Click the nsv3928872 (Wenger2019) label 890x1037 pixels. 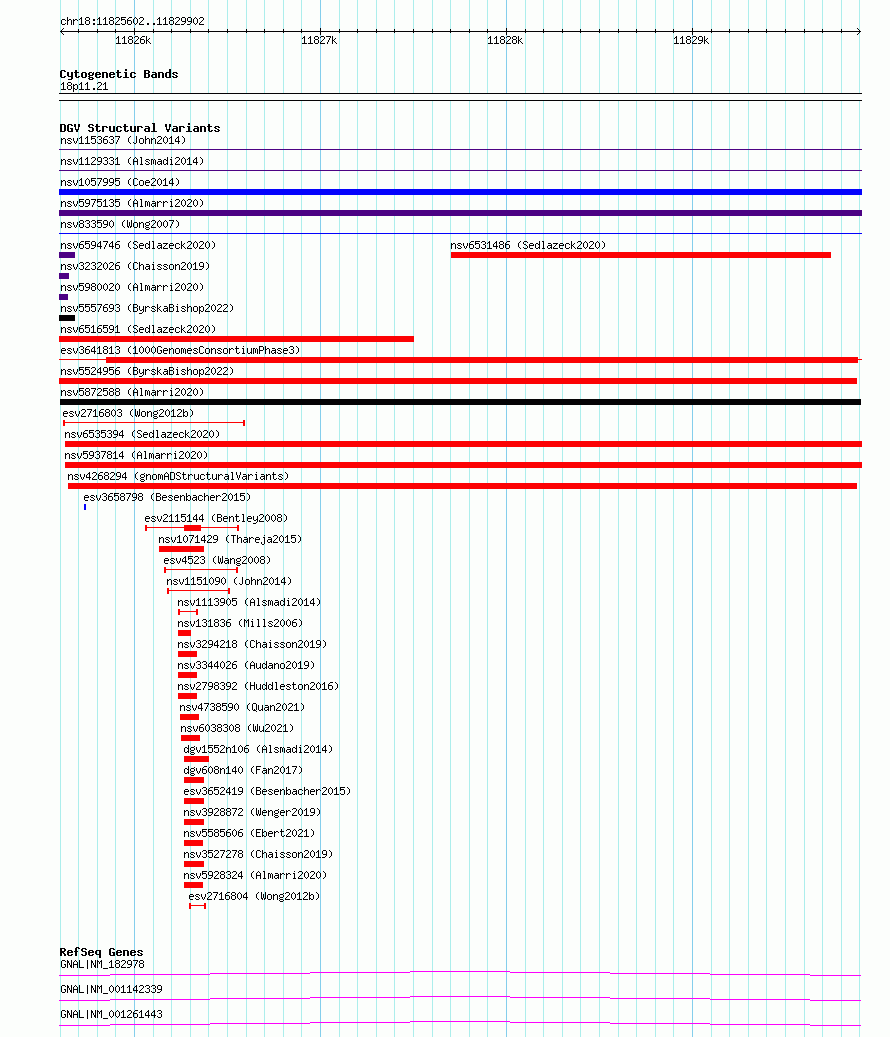(x=252, y=812)
